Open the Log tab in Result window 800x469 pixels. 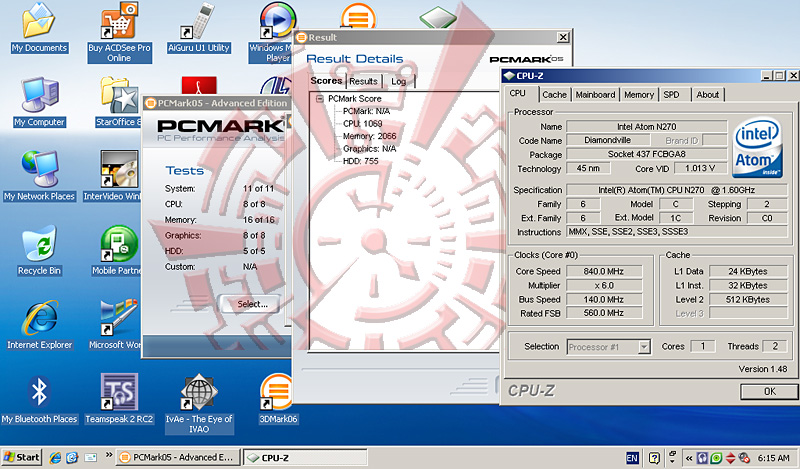pos(398,81)
